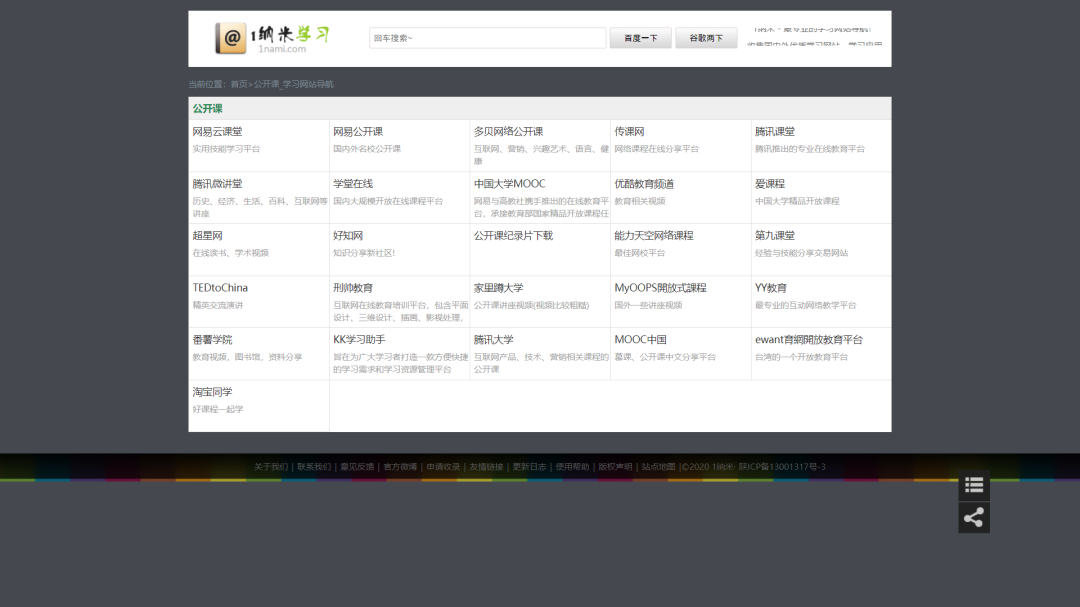The image size is (1080, 607).
Task: Click footer link 站点地图
Action: pyautogui.click(x=658, y=466)
